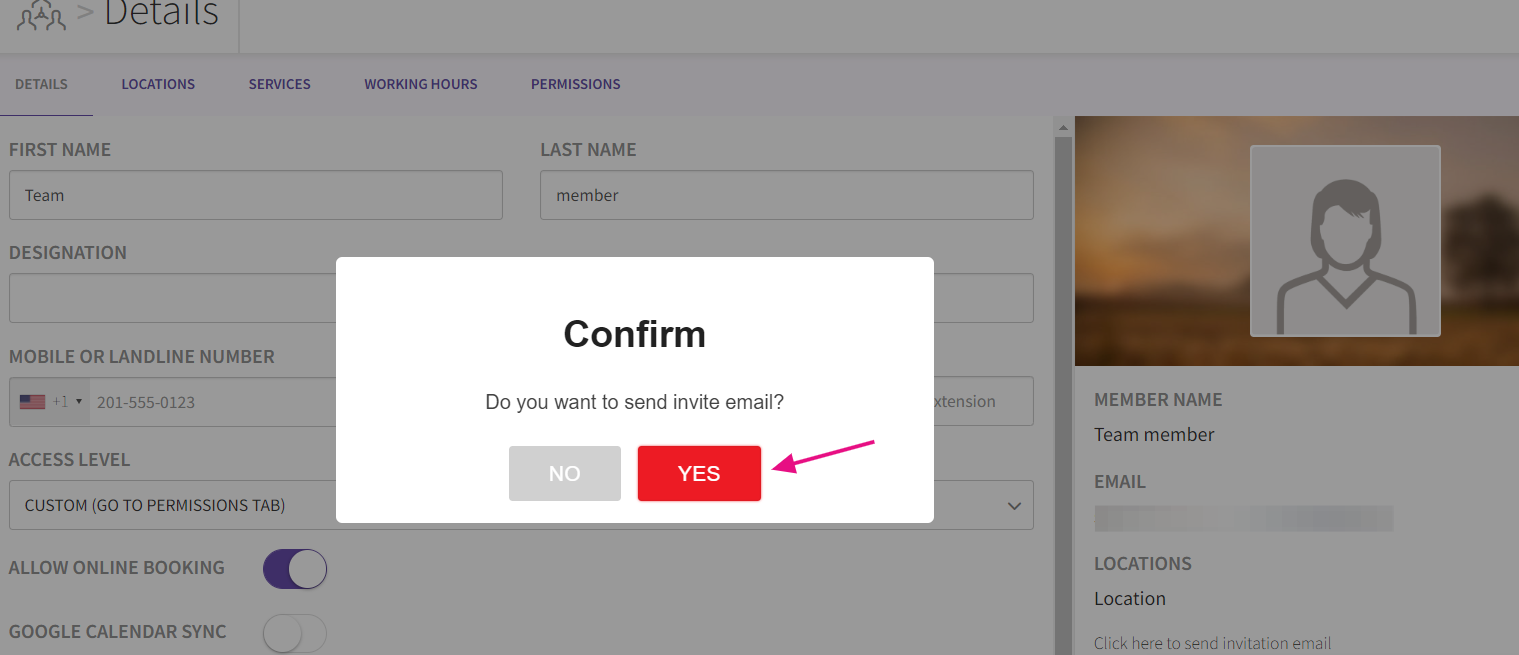Click the phone number input field
Image resolution: width=1519 pixels, height=655 pixels.
[210, 402]
